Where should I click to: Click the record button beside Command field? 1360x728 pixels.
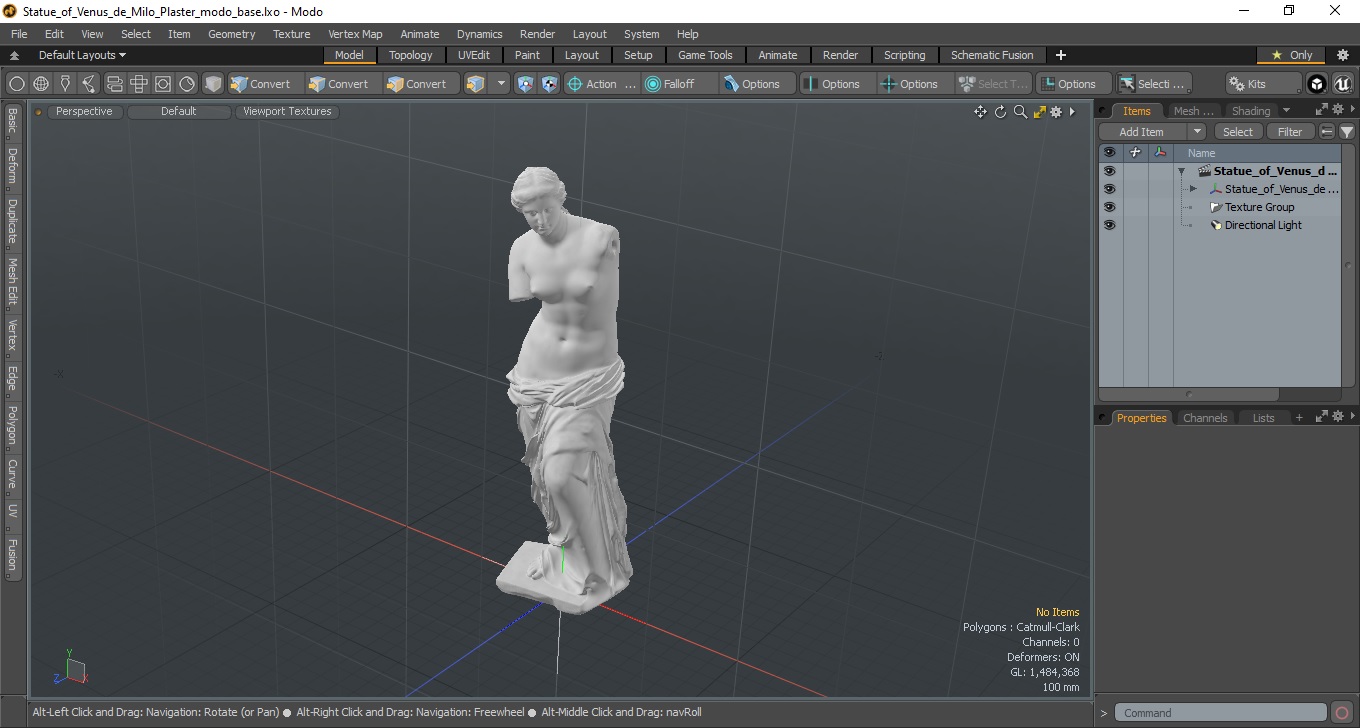(x=1342, y=713)
